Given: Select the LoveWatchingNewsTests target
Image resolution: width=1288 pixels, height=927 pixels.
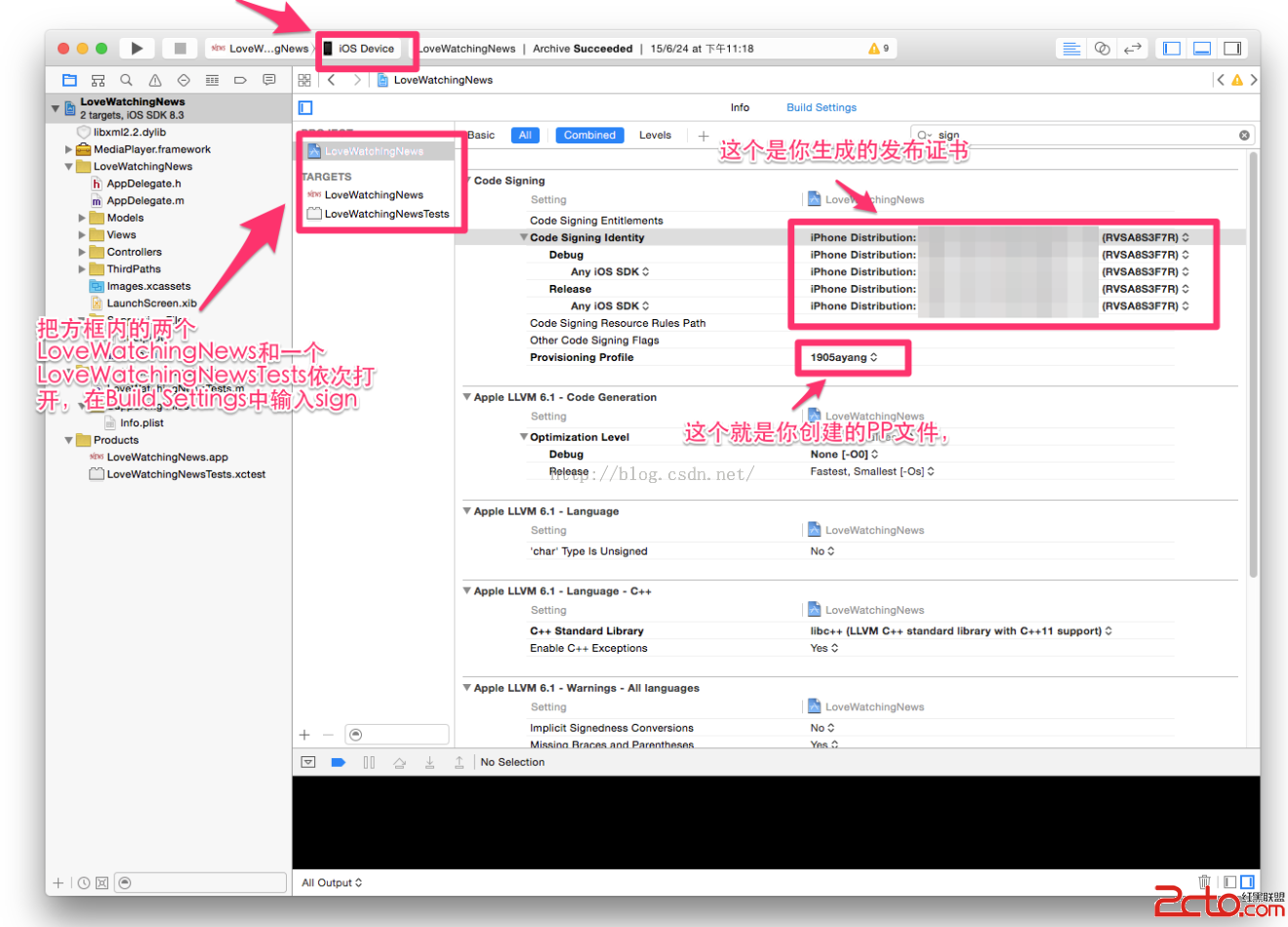Looking at the screenshot, I should point(379,214).
